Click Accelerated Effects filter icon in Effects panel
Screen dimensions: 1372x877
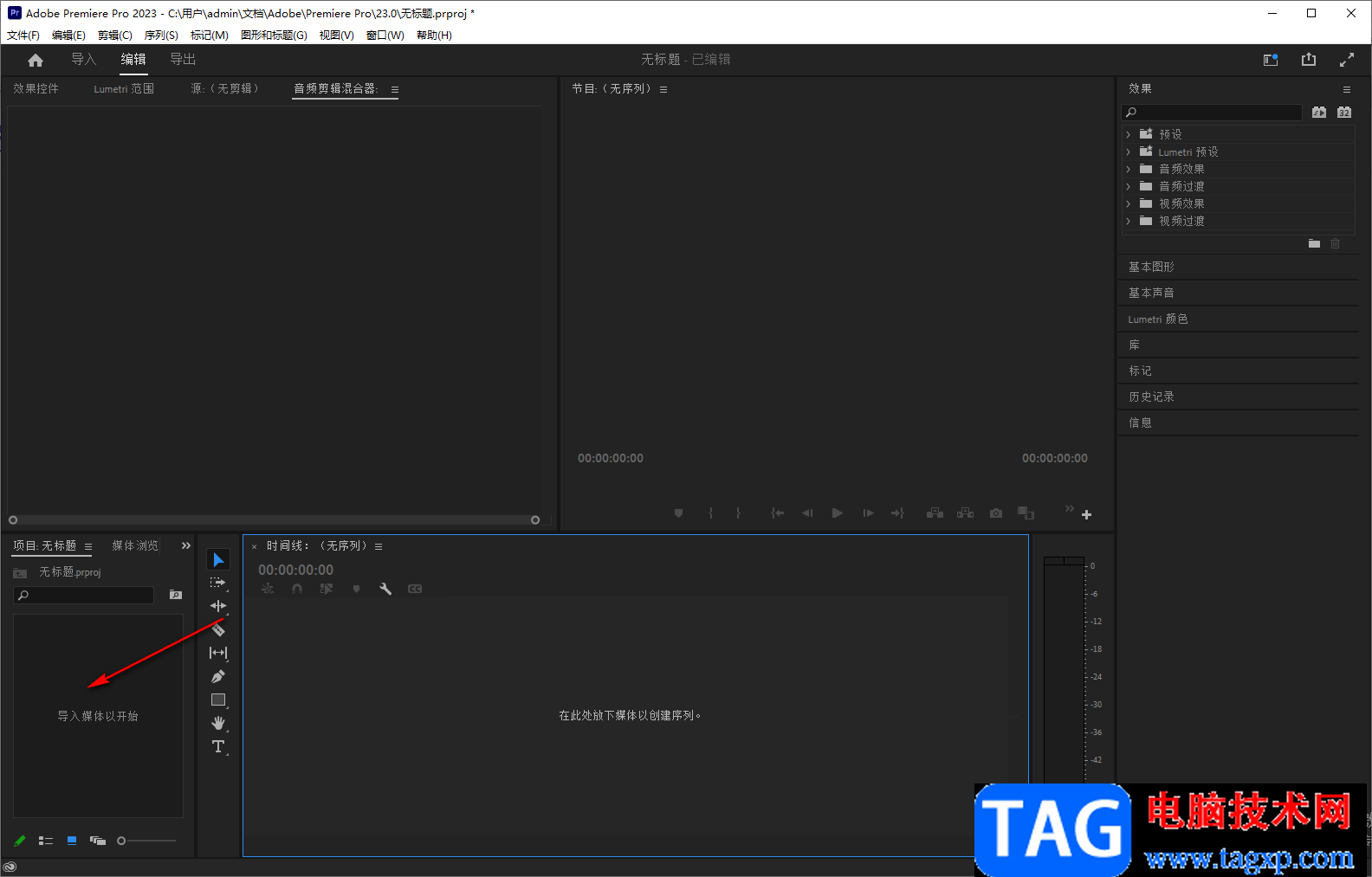pyautogui.click(x=1319, y=113)
